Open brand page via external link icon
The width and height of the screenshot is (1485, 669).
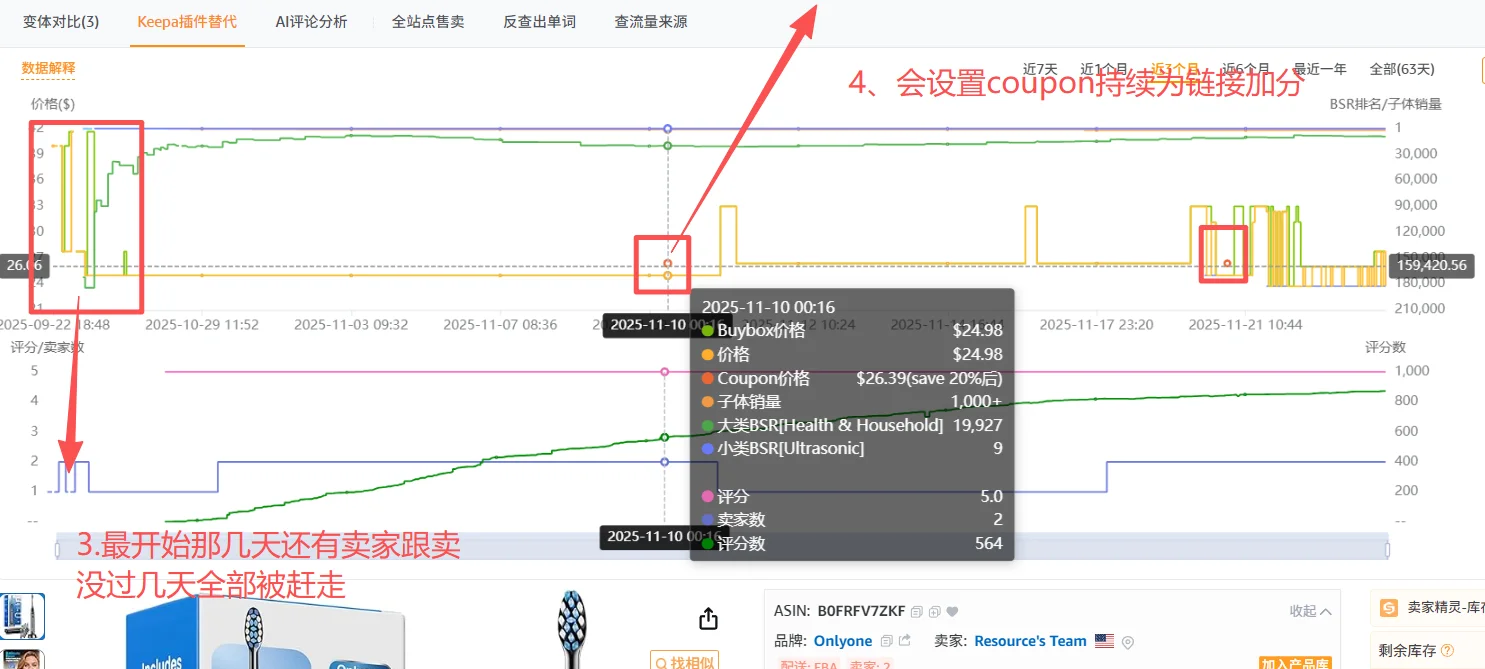click(902, 640)
